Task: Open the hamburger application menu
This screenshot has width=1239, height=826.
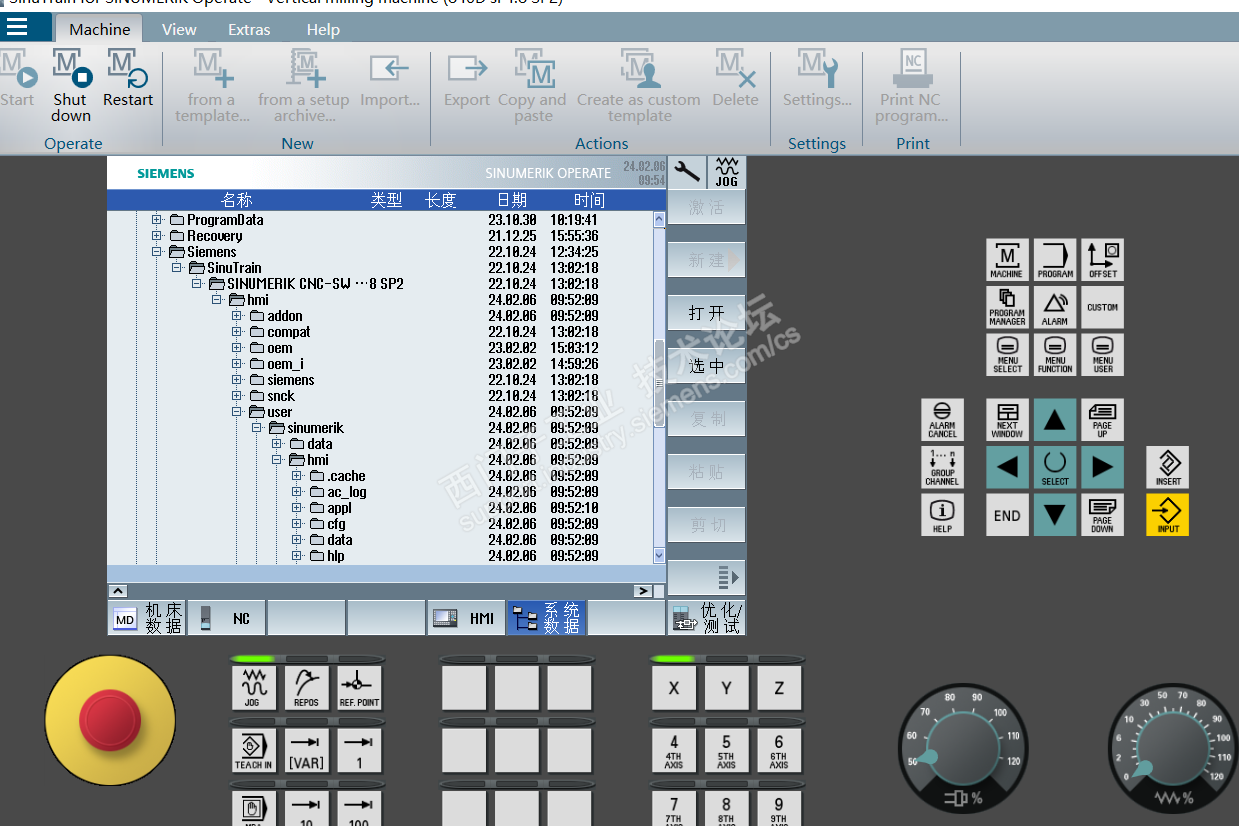Action: [18, 27]
